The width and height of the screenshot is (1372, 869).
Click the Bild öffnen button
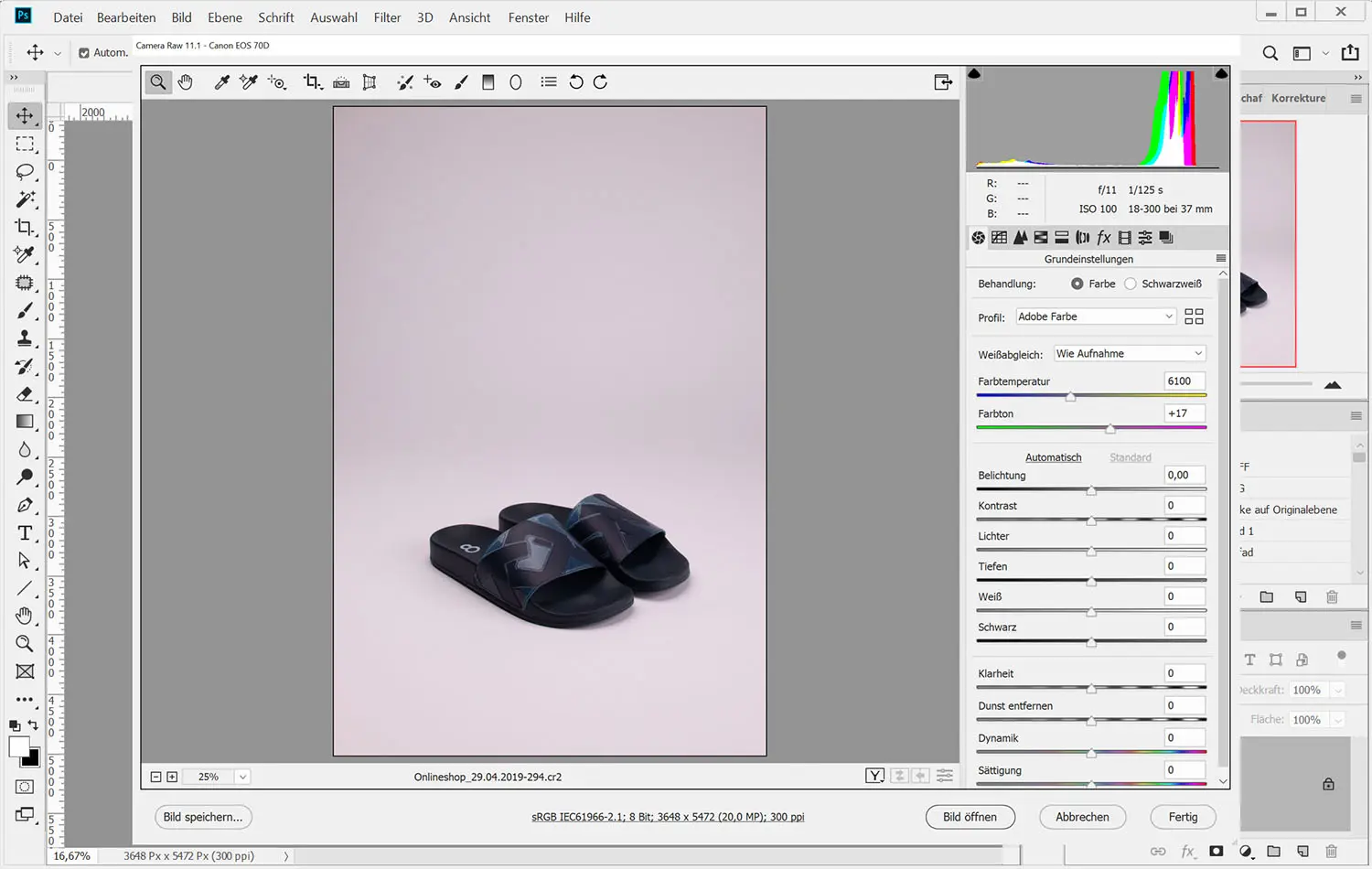click(x=970, y=817)
